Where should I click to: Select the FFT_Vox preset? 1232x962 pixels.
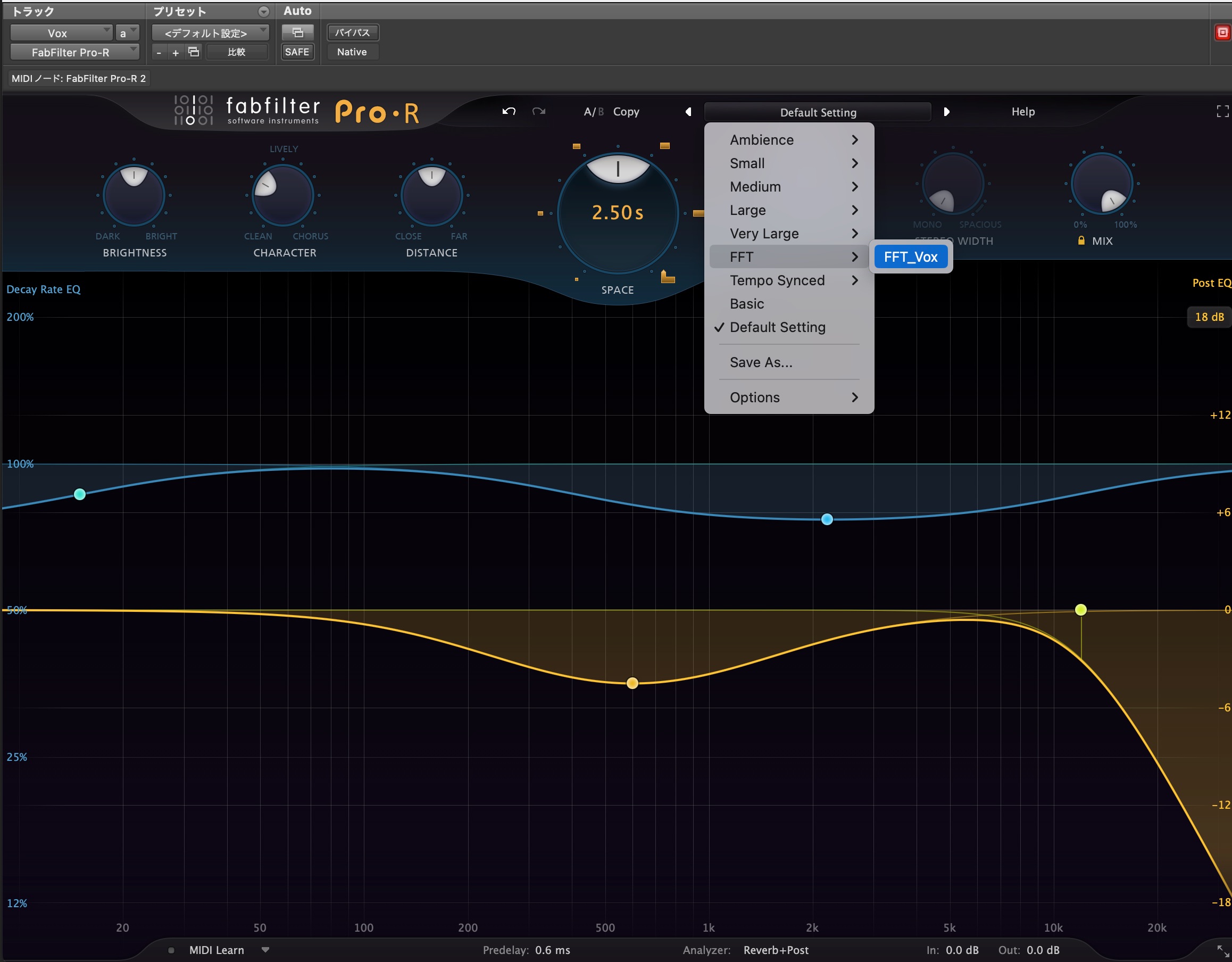[911, 256]
